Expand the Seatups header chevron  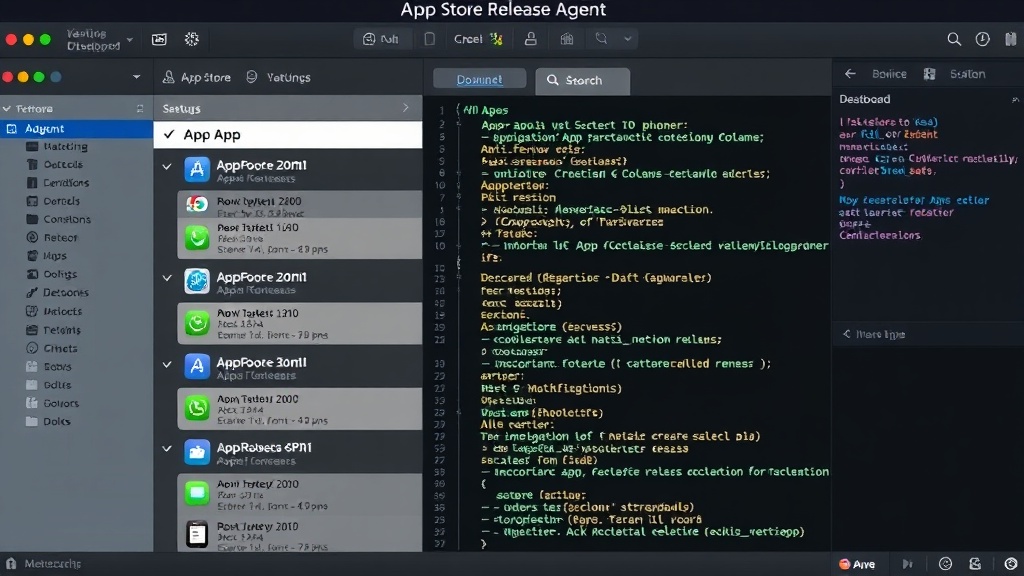(406, 108)
